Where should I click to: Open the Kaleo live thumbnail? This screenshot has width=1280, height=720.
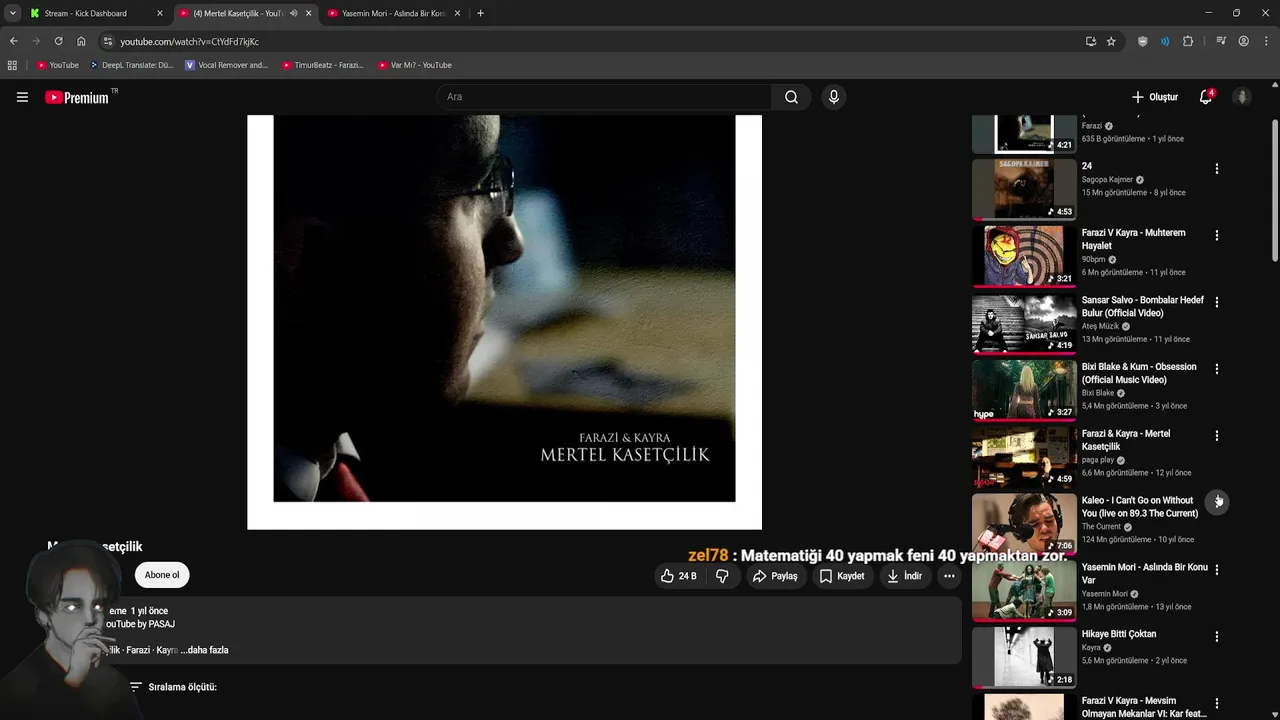(x=1024, y=522)
